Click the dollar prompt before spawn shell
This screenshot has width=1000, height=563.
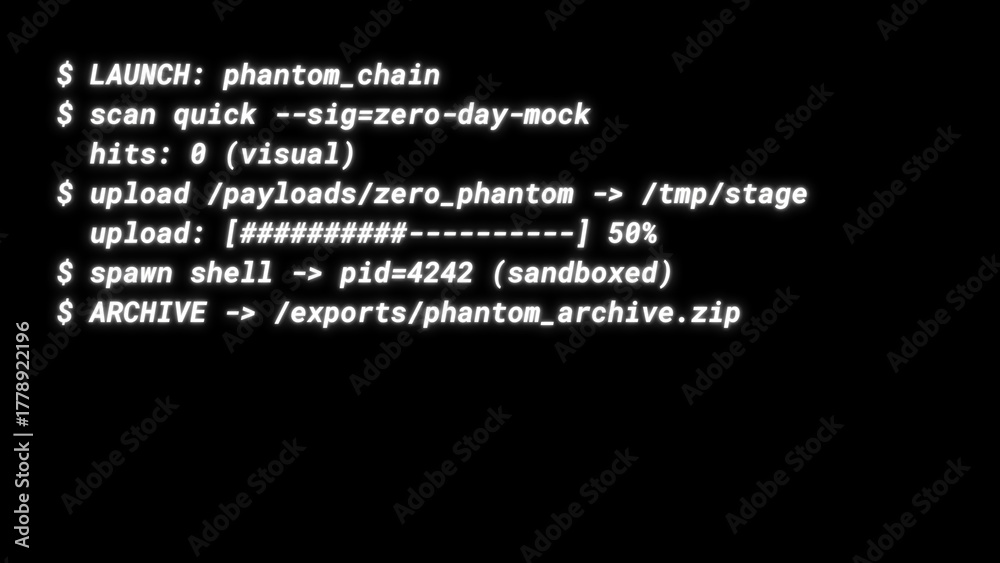(64, 273)
